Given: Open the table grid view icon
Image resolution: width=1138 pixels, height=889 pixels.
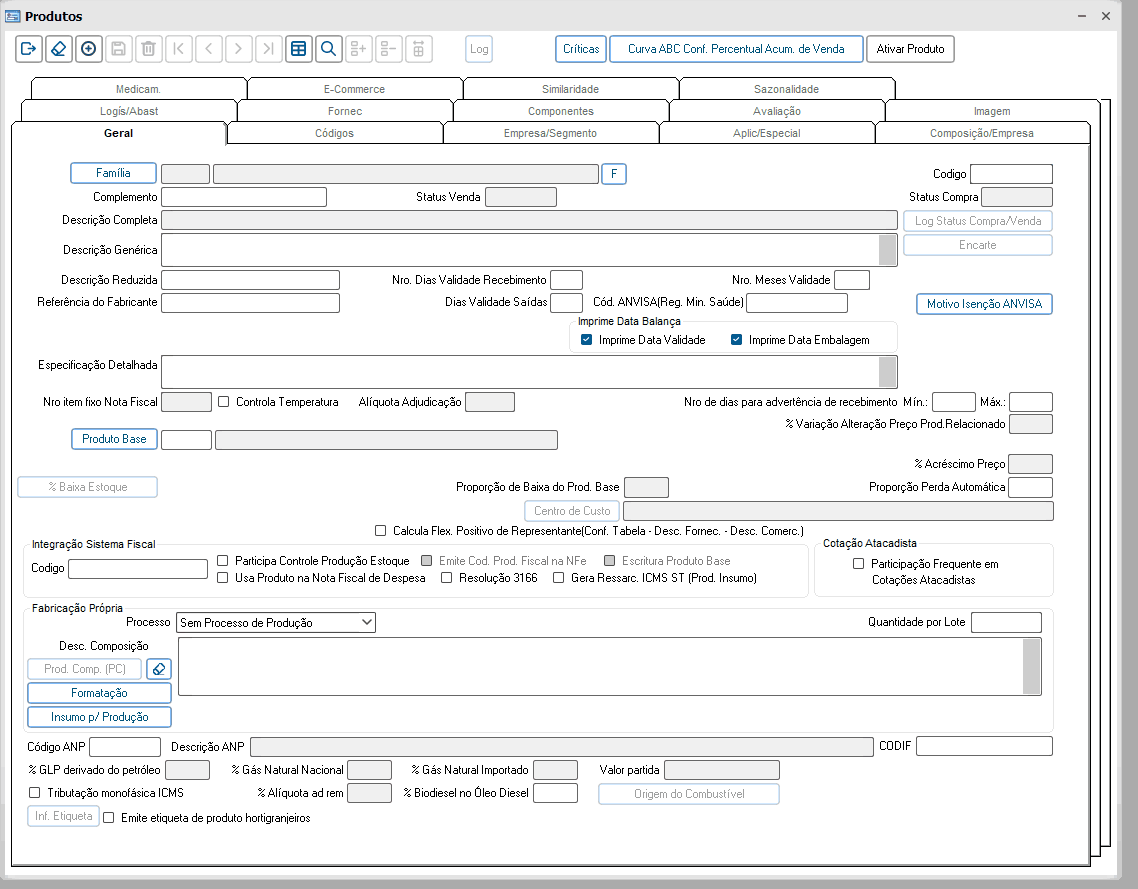Looking at the screenshot, I should [x=298, y=49].
